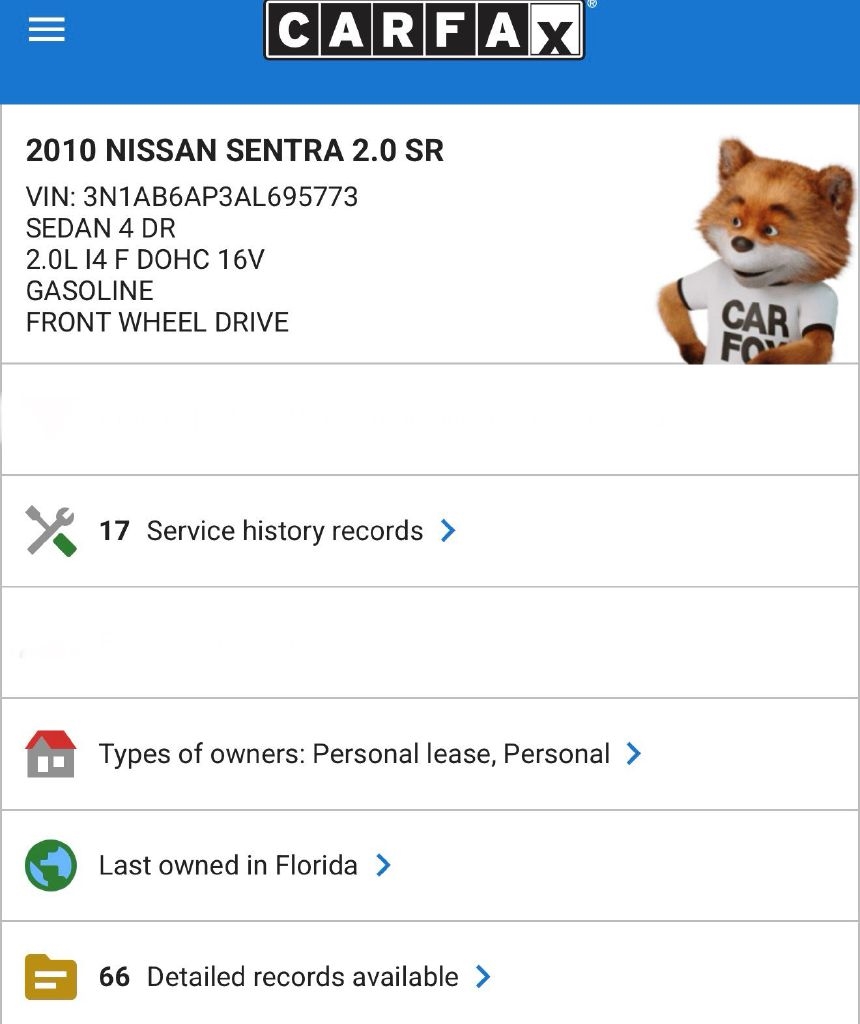This screenshot has height=1024, width=860.
Task: Click the yellow folder detailed records icon
Action: tap(50, 977)
